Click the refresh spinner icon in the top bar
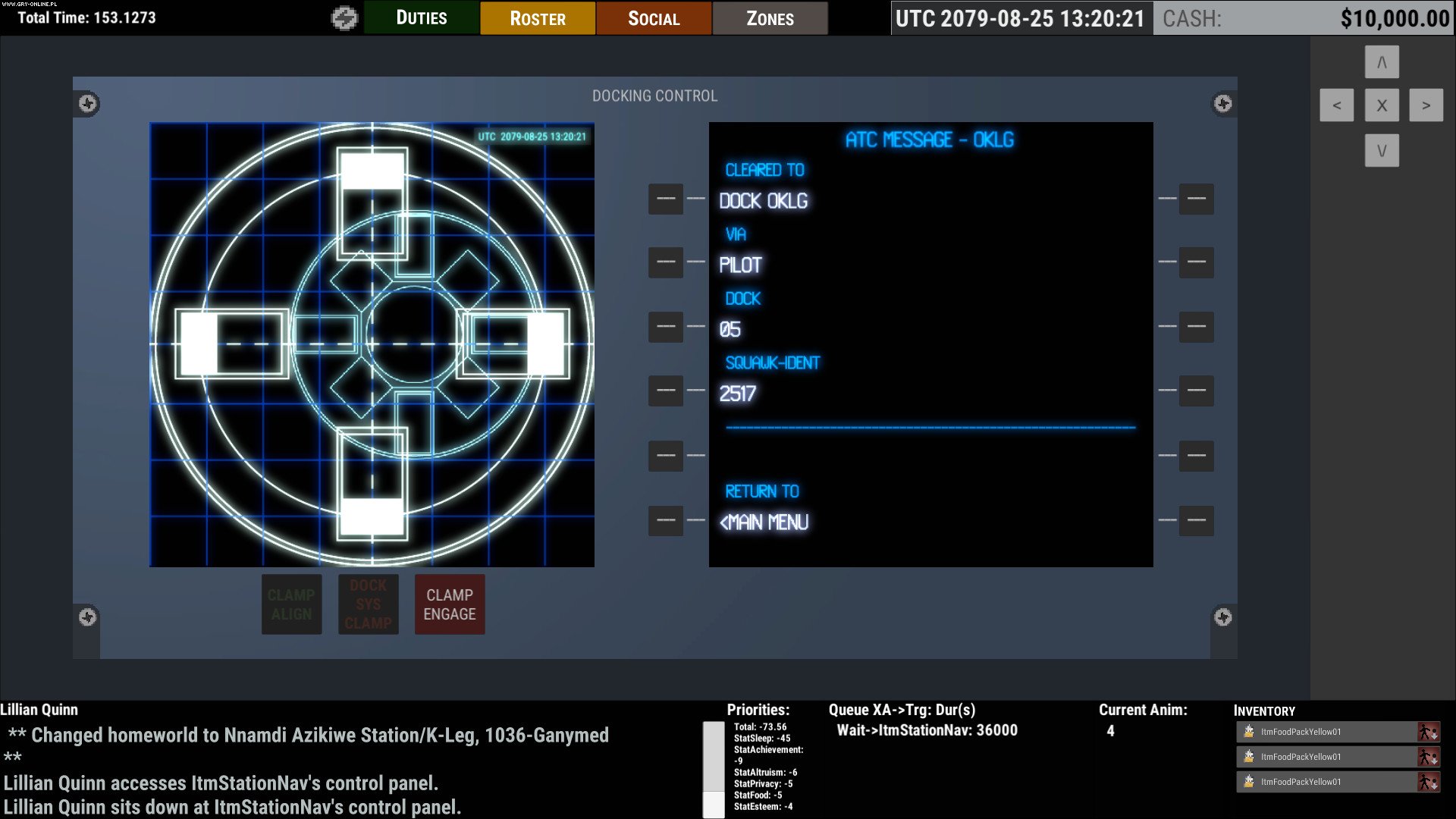 (345, 17)
